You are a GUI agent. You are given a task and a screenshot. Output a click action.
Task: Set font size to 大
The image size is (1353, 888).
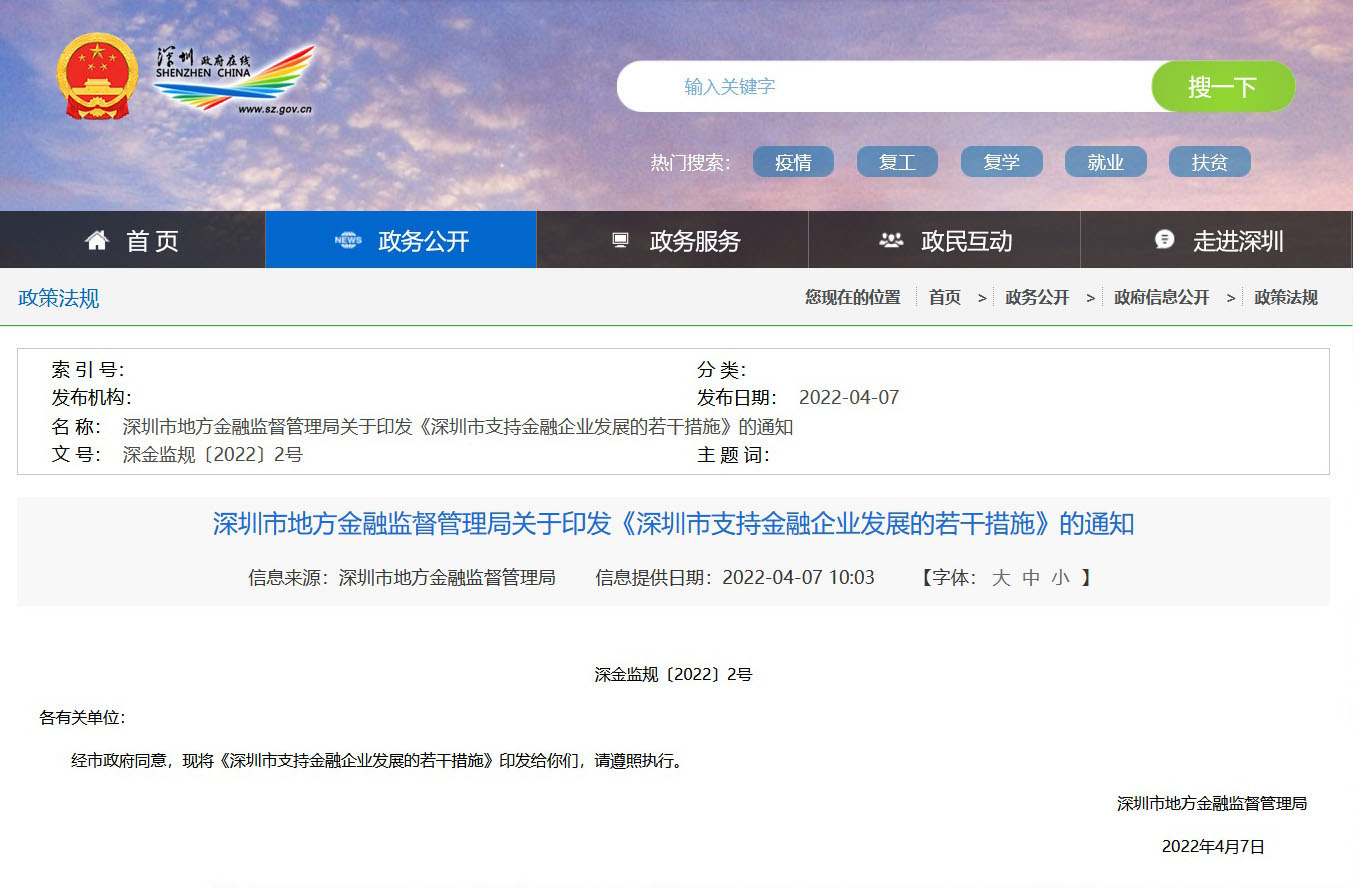(x=1001, y=578)
